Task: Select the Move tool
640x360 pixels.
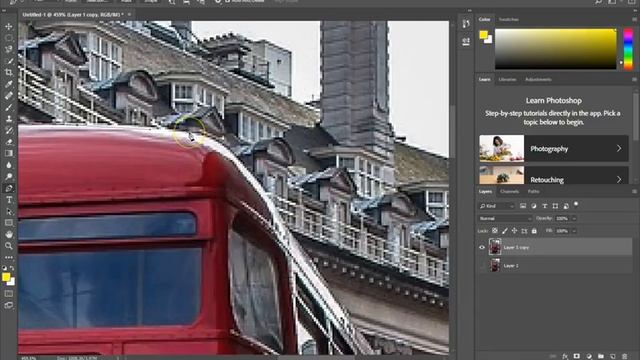Action: (x=9, y=27)
